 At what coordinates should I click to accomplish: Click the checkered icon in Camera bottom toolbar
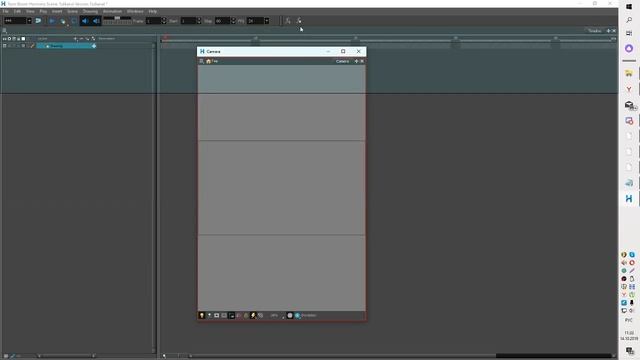tap(260, 316)
